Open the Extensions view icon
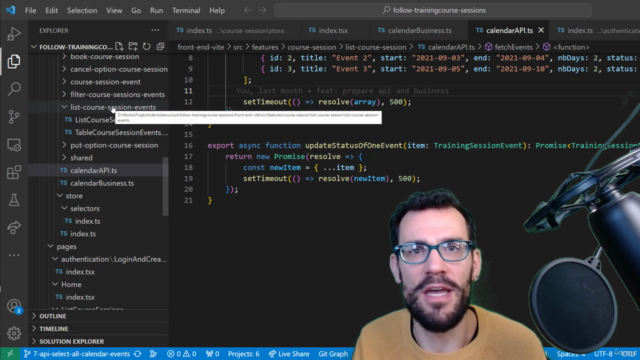The height and width of the screenshot is (360, 640). (x=13, y=172)
